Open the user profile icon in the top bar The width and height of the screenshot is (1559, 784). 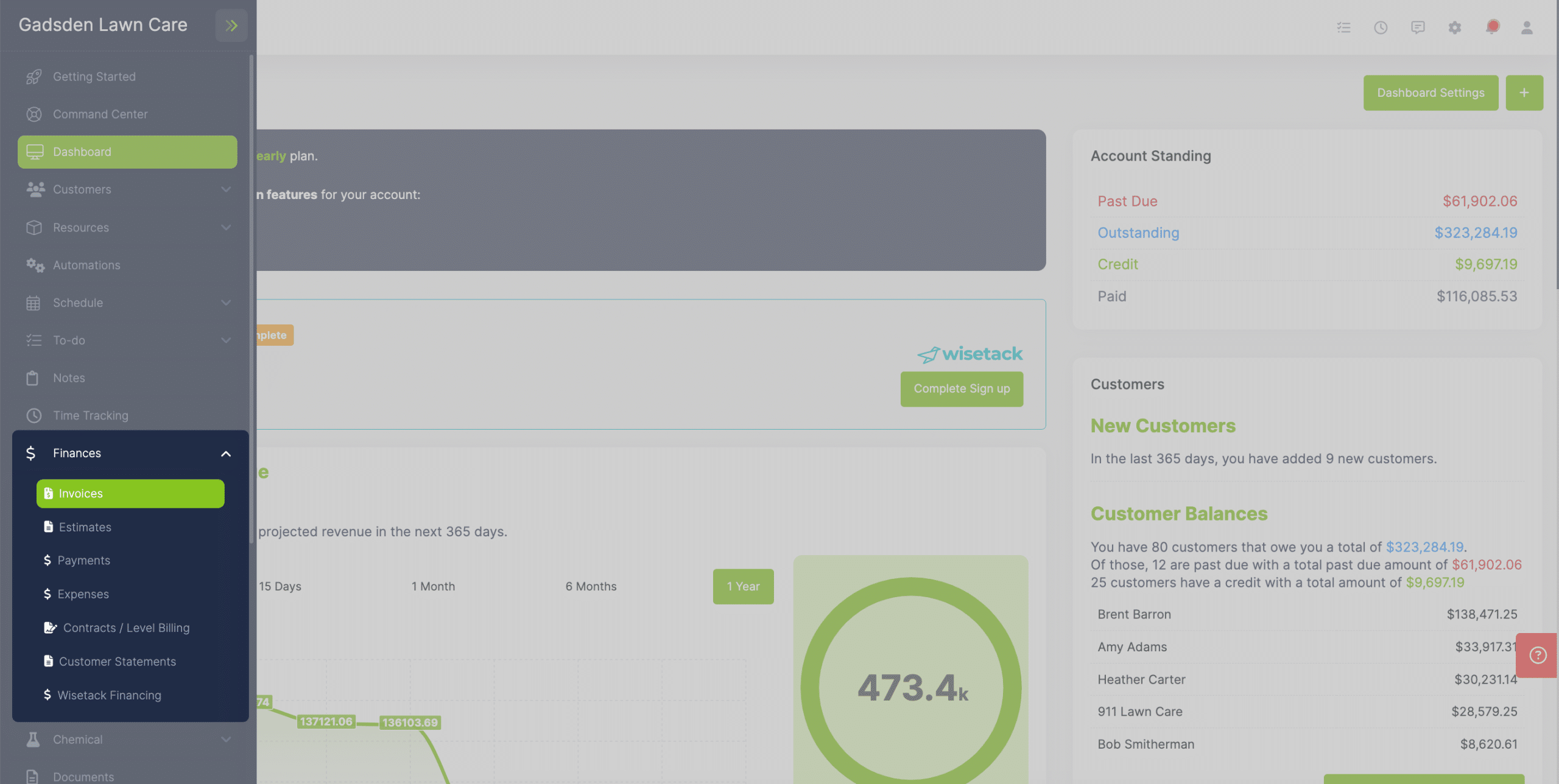click(x=1527, y=27)
